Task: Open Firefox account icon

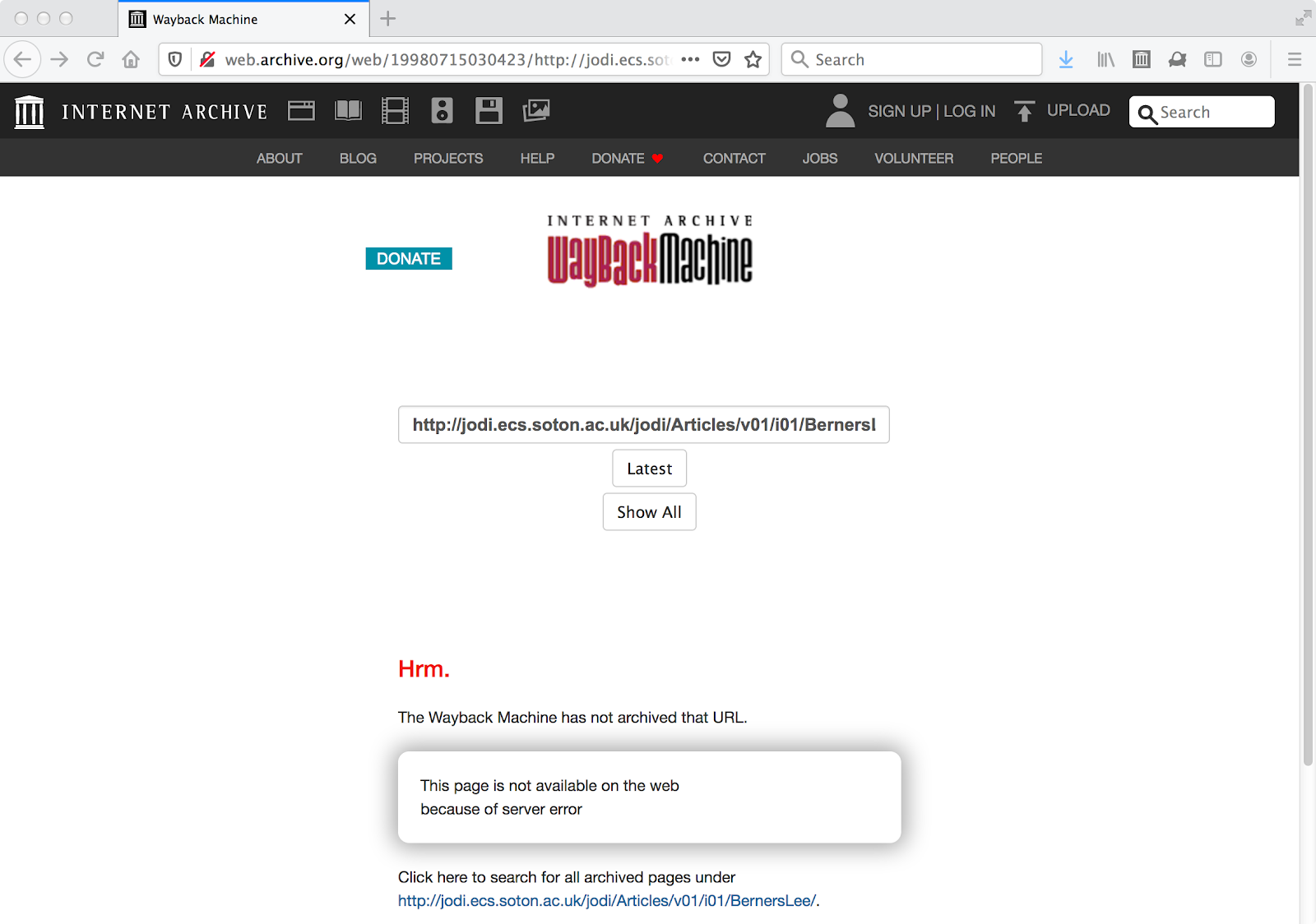Action: [x=1249, y=59]
